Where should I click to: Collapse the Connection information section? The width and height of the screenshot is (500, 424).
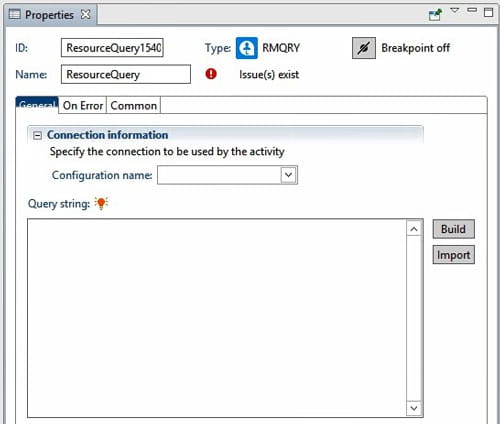[37, 135]
